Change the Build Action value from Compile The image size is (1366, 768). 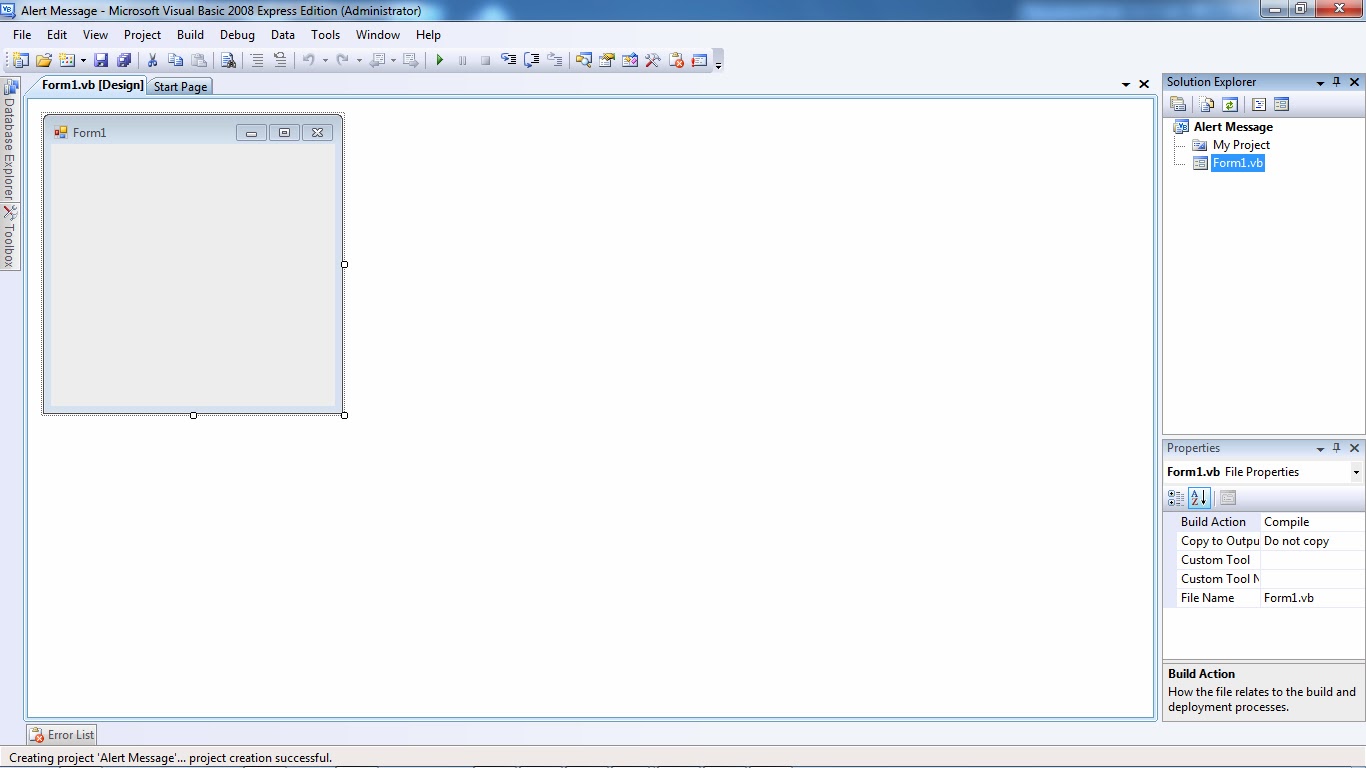(x=1300, y=521)
